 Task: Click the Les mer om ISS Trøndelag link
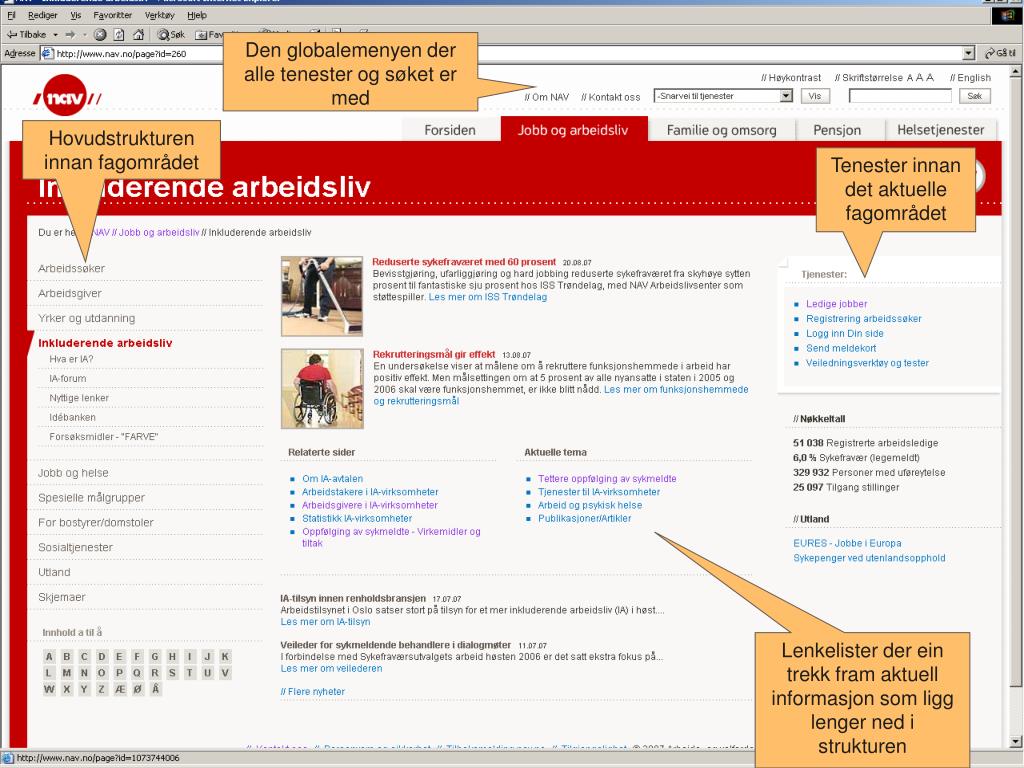click(488, 297)
